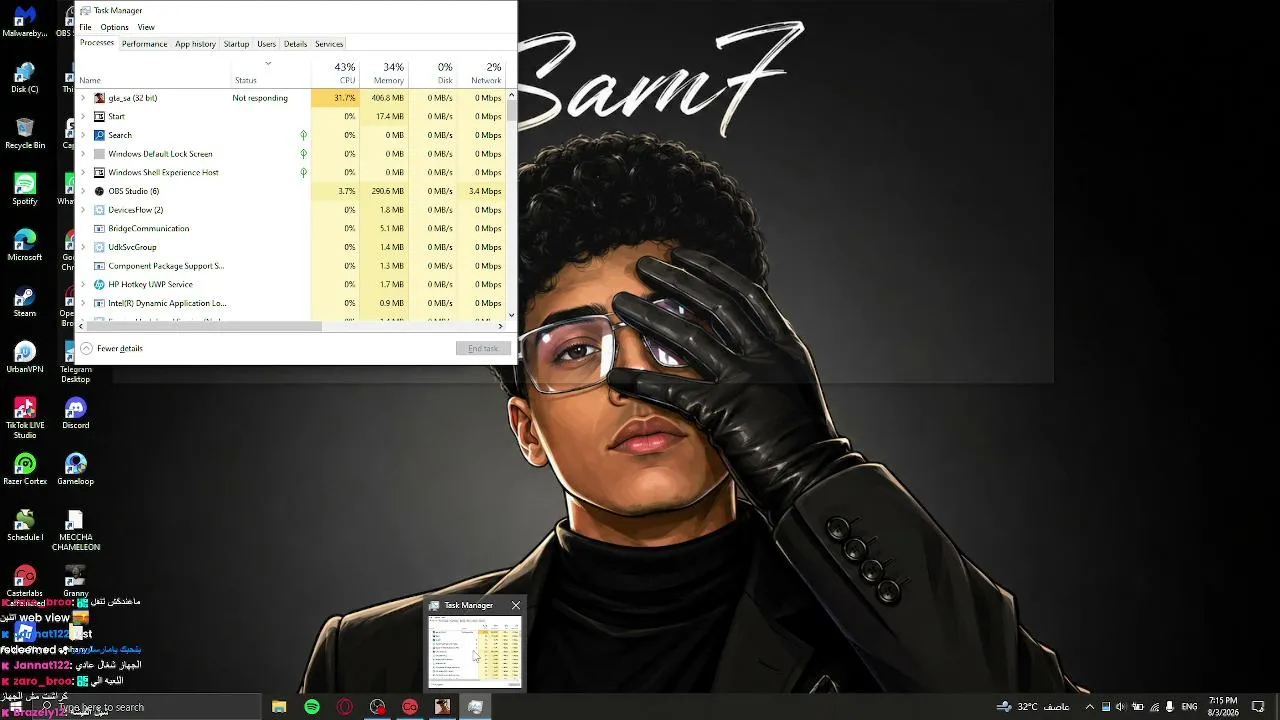Sort processes by Memory usage column
The height and width of the screenshot is (720, 1280).
(x=383, y=73)
